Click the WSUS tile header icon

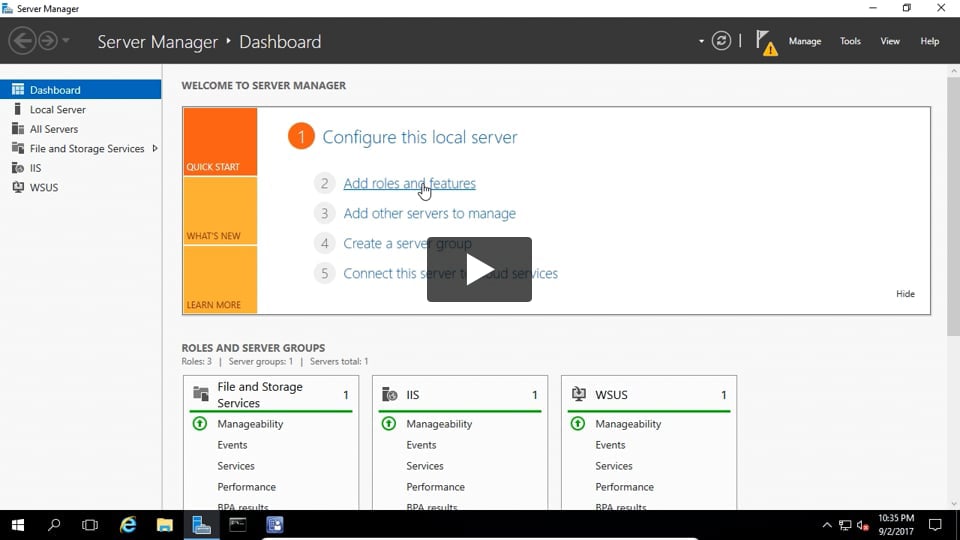click(578, 395)
